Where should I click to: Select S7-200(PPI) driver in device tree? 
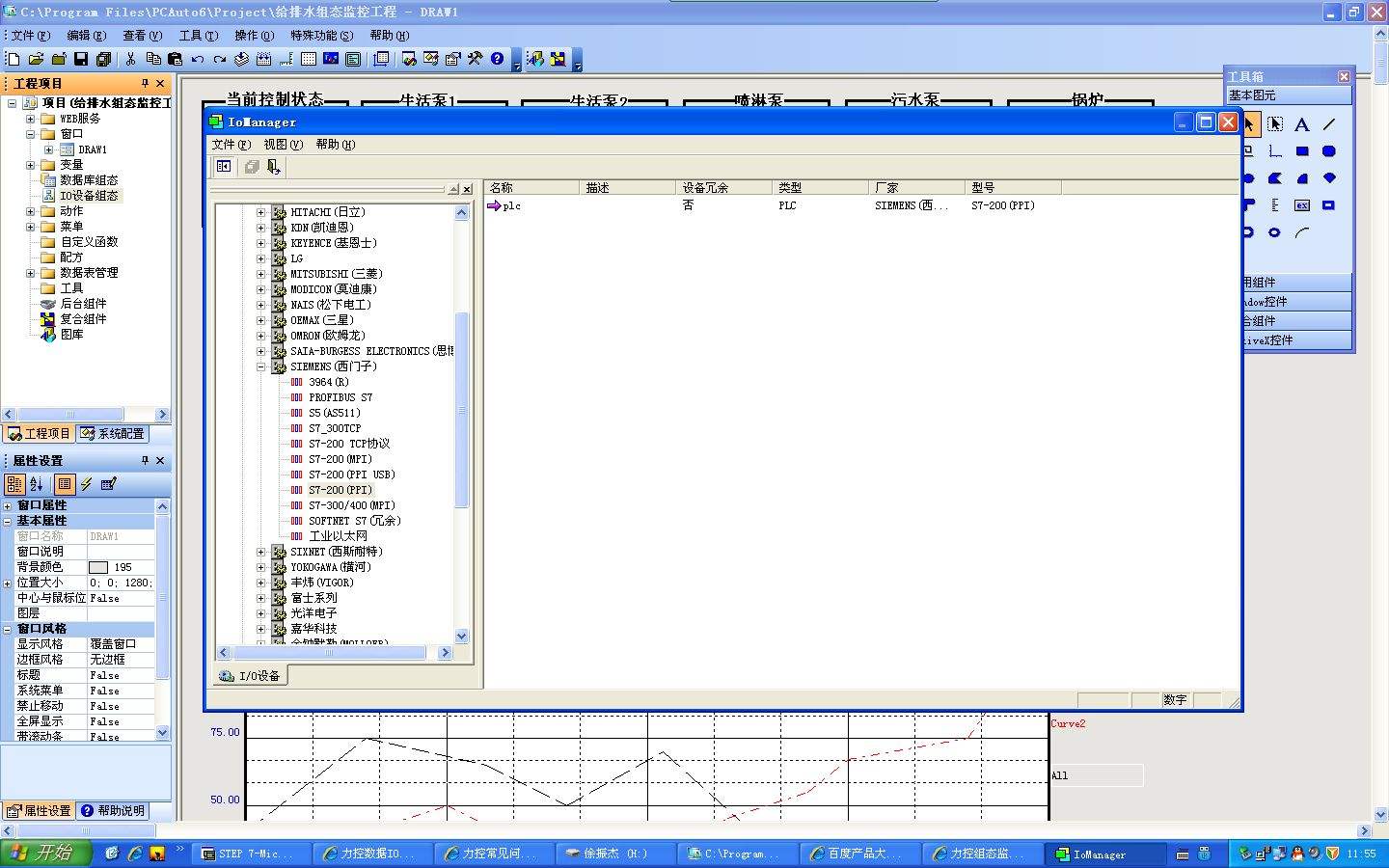pos(340,490)
